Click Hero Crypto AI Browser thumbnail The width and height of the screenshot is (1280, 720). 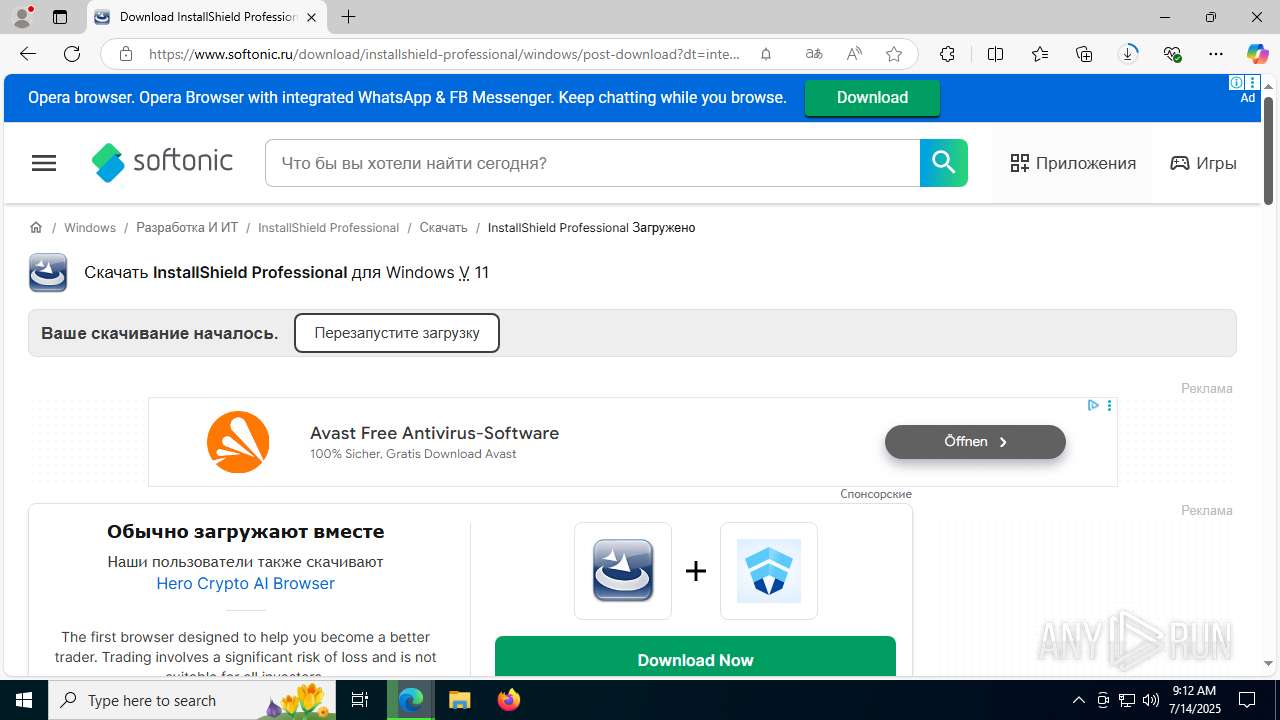[769, 571]
